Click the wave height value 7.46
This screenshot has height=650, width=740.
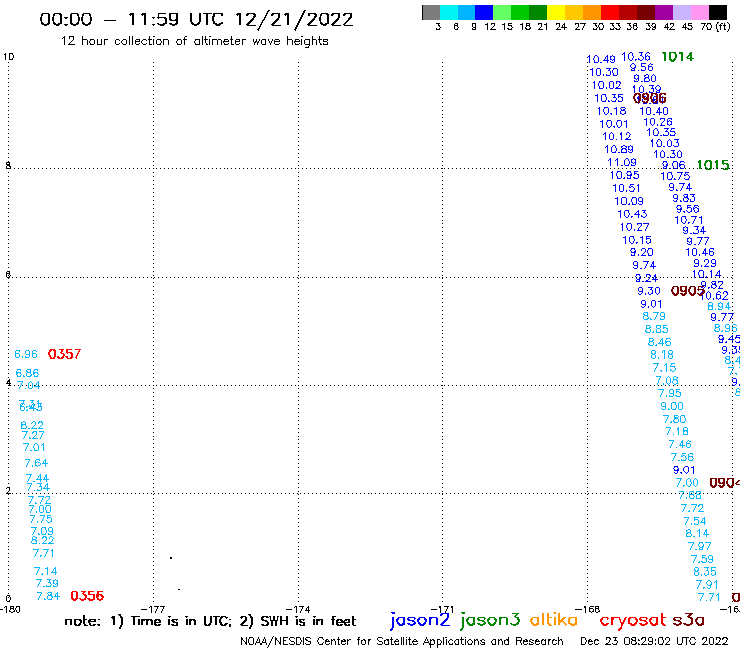click(680, 445)
